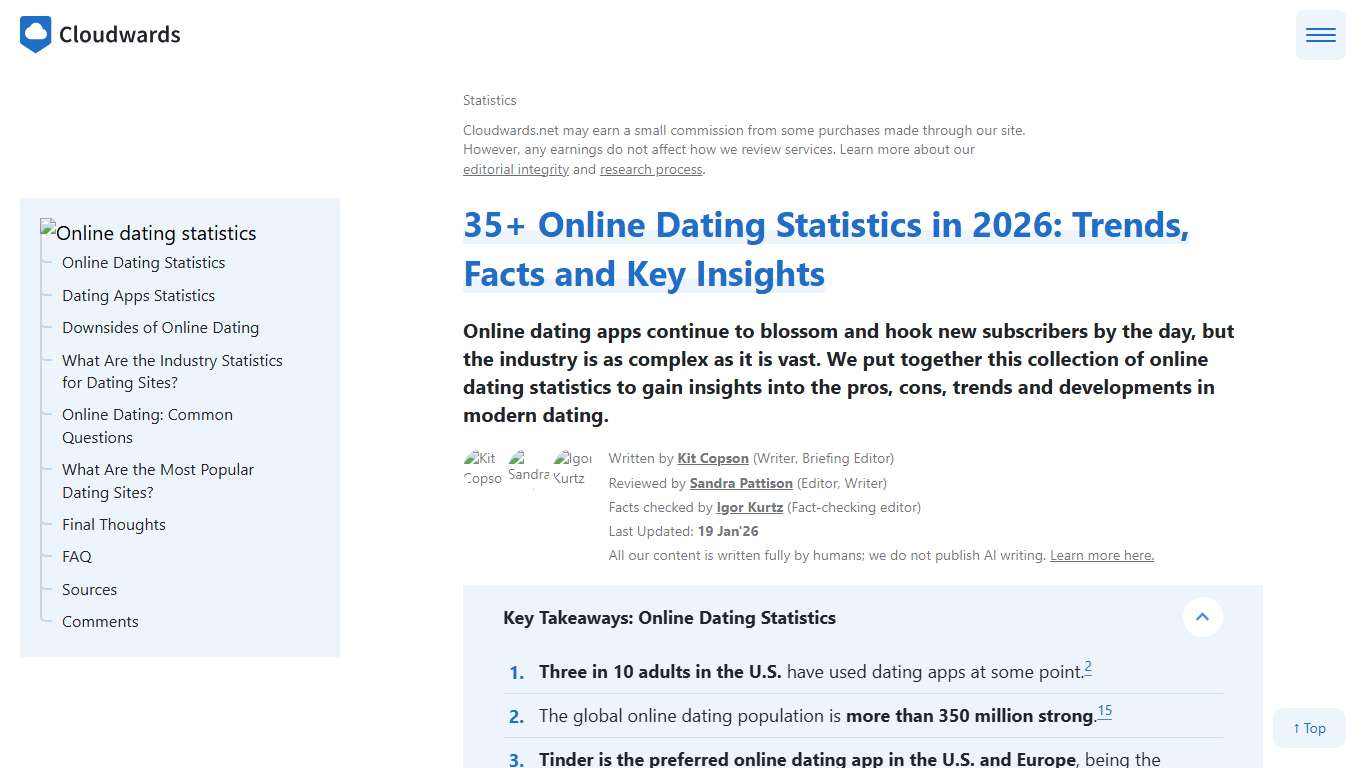Click the back-to-Top arrow button
The height and width of the screenshot is (768, 1366).
pos(1308,728)
